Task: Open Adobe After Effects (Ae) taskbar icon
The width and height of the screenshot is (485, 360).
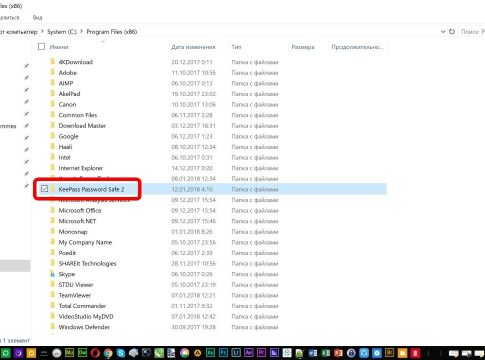Action: 249,353
